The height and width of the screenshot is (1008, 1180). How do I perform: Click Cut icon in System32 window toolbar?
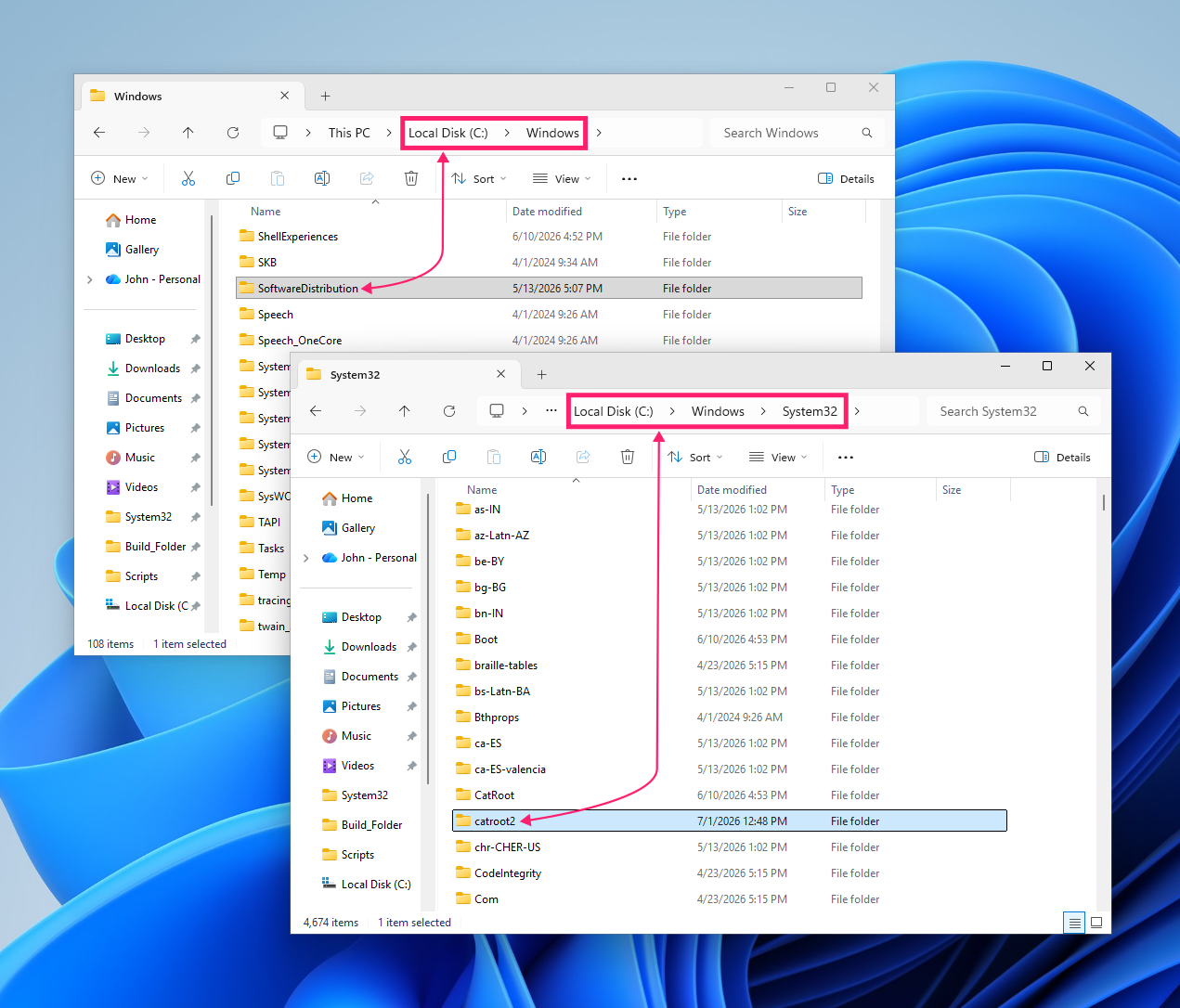[x=405, y=457]
